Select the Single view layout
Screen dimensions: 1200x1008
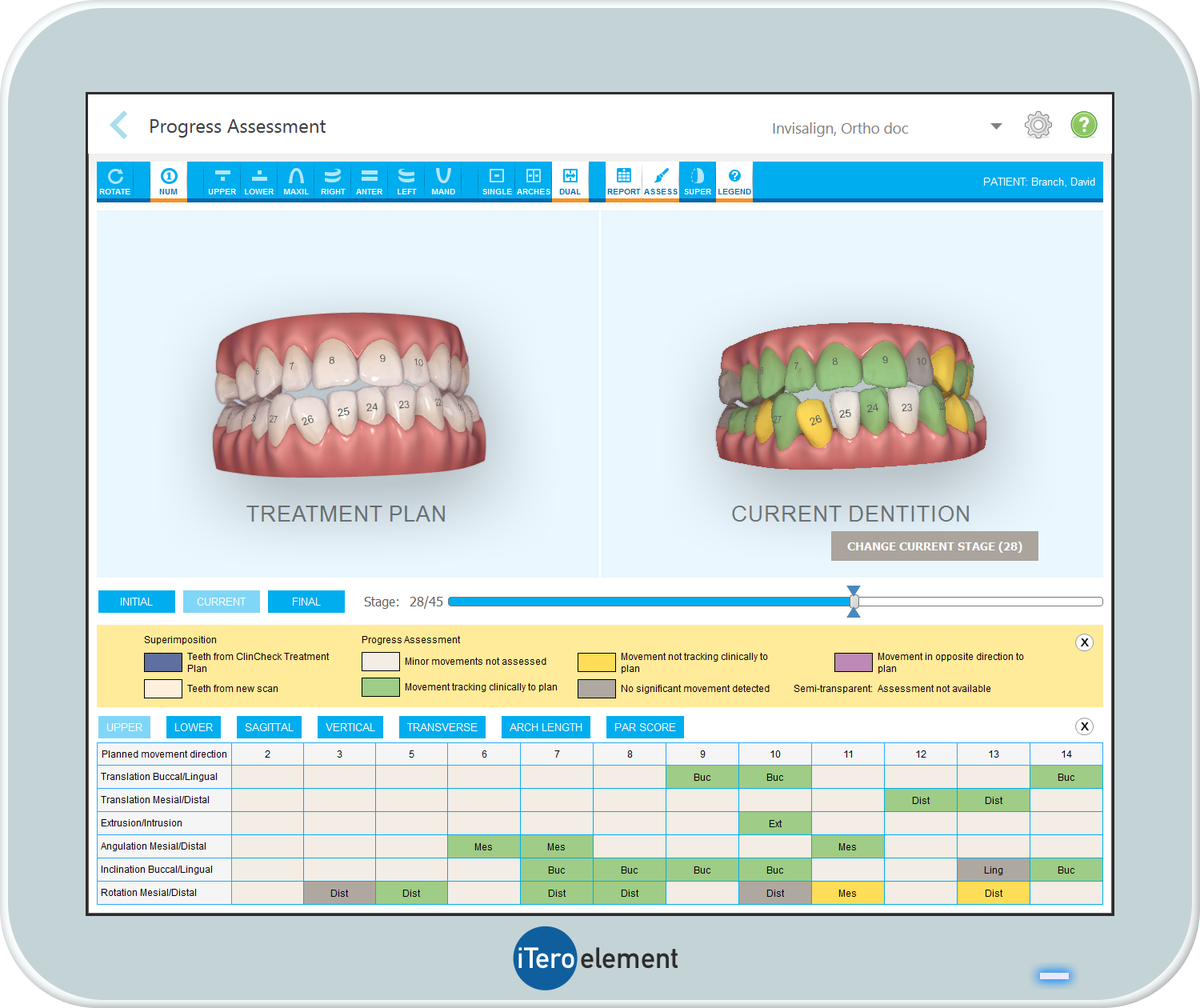(496, 181)
